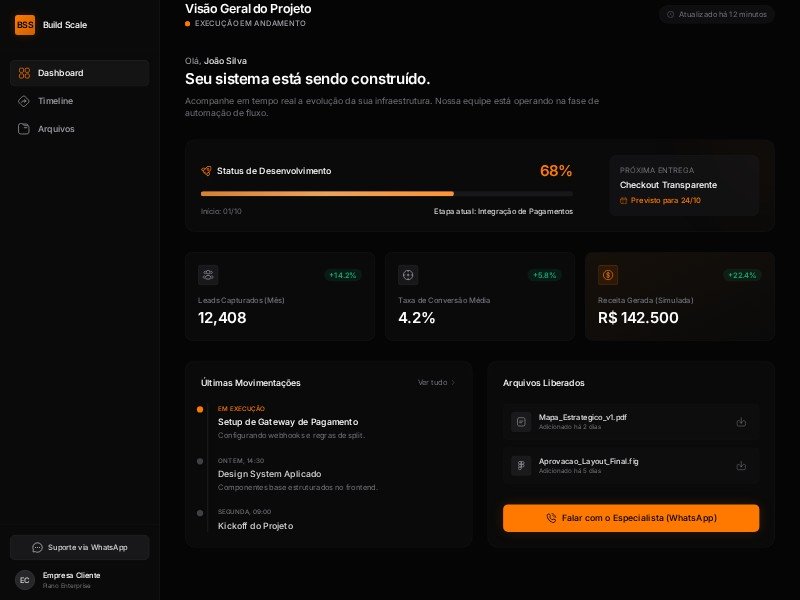
Task: Click the Atualizado há 12 minutos badge
Action: pyautogui.click(x=716, y=14)
